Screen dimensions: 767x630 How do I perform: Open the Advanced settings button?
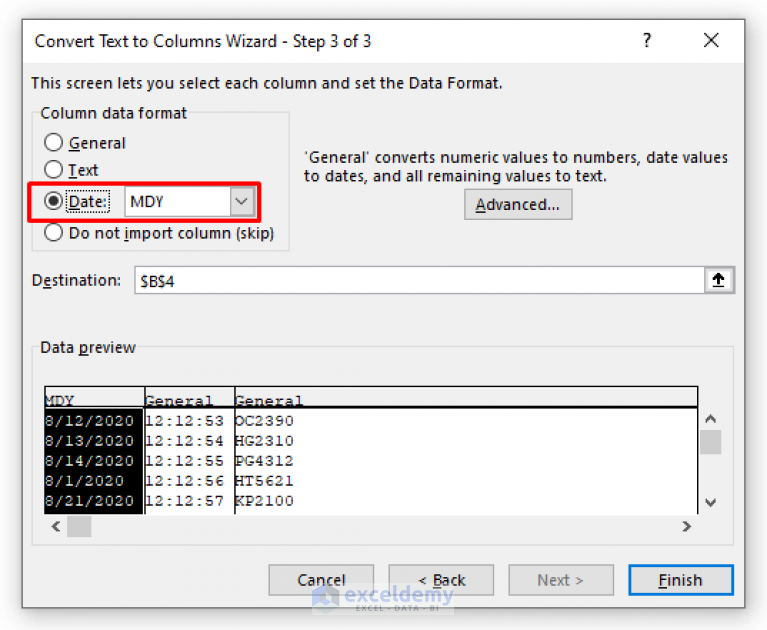[x=518, y=204]
